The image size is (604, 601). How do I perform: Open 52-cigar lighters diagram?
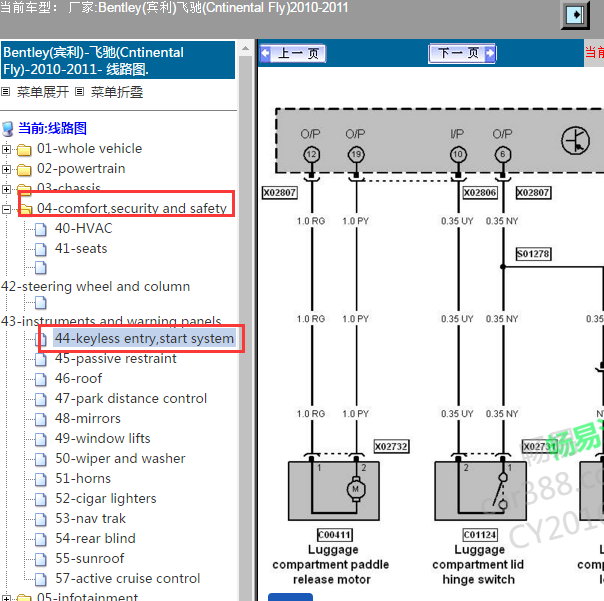click(x=106, y=499)
